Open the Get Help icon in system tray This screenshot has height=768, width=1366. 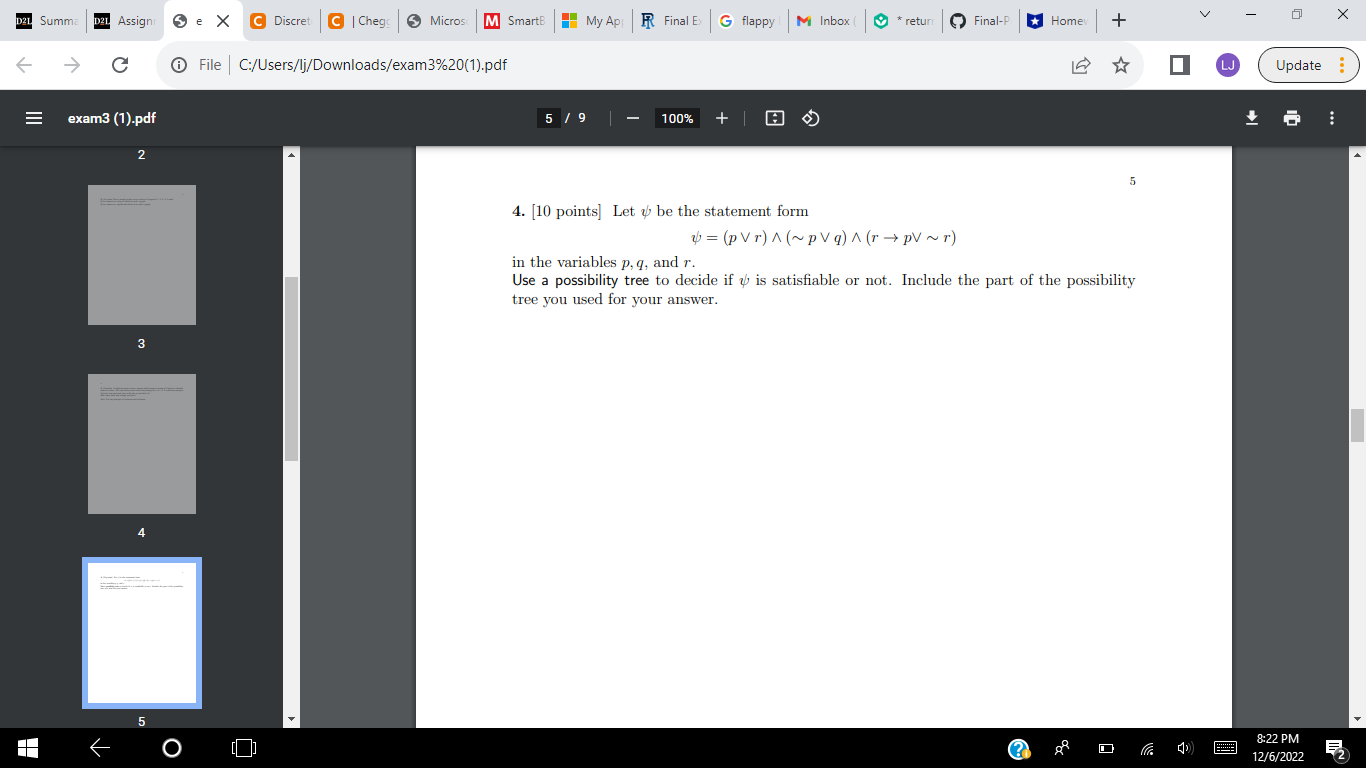coord(1018,748)
